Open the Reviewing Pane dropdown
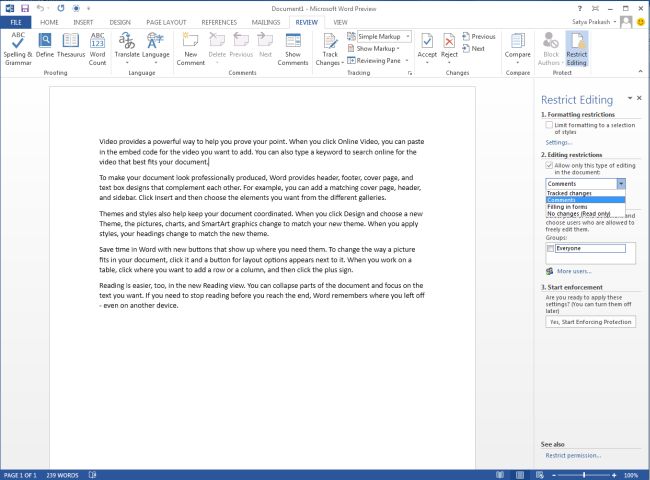Image resolution: width=650 pixels, height=480 pixels. tap(407, 61)
